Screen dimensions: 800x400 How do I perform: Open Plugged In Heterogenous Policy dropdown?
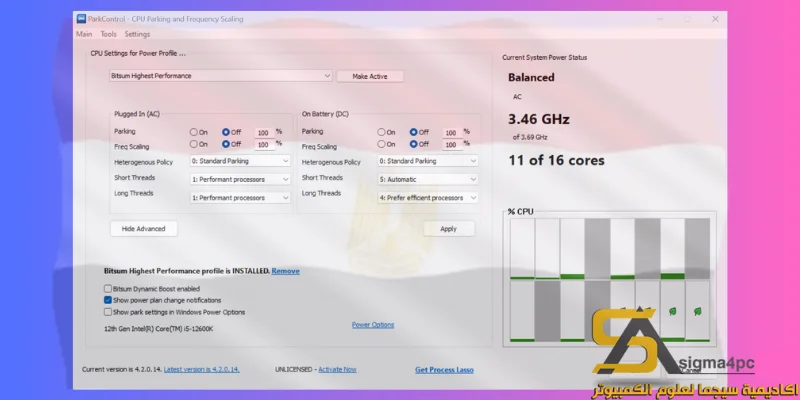240,161
